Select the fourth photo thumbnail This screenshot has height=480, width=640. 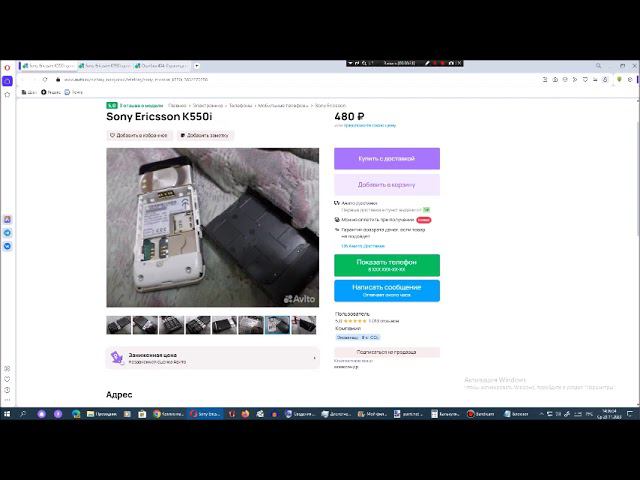198,325
